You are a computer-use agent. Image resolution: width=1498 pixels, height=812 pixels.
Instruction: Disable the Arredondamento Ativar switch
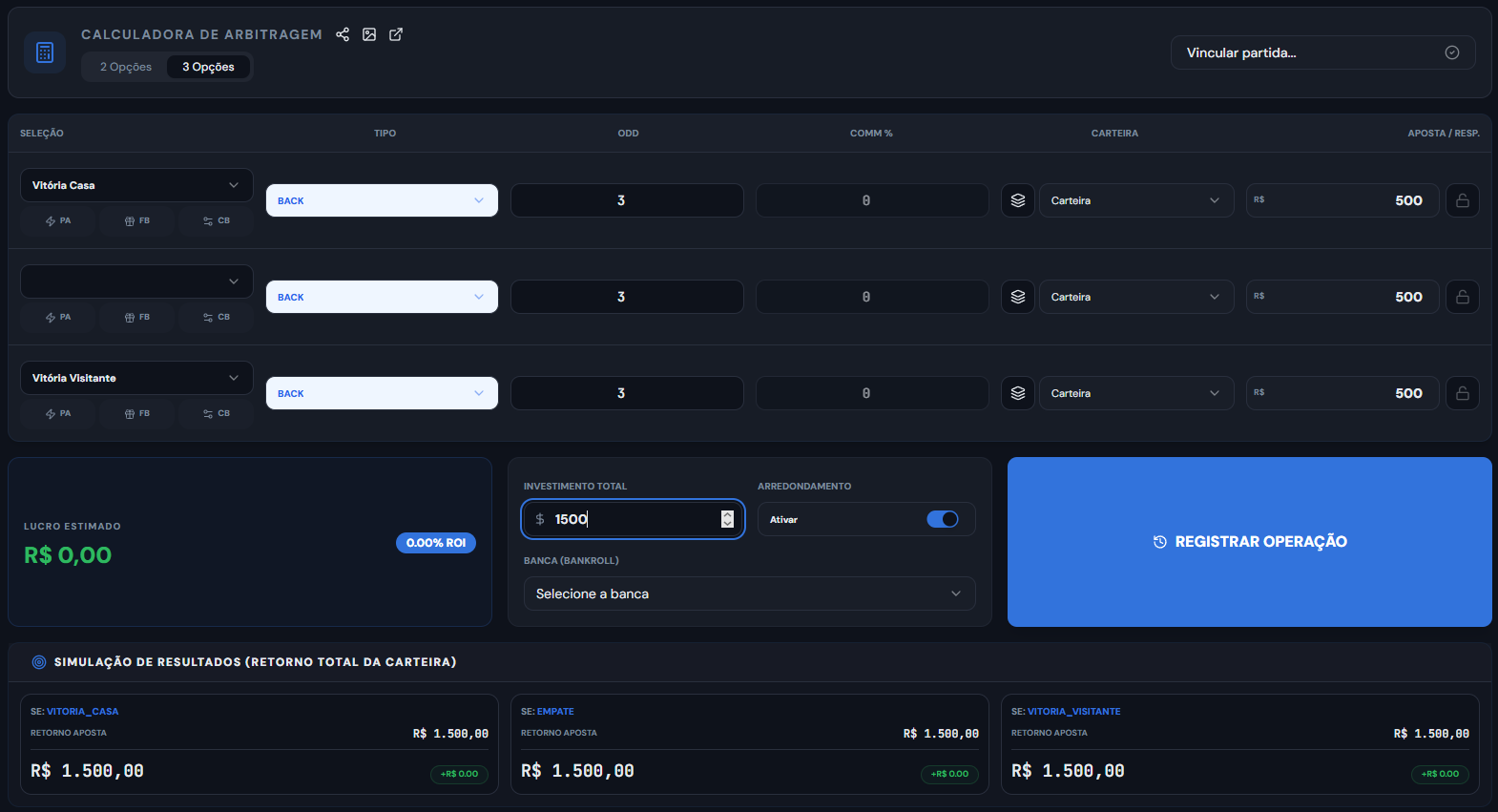coord(943,519)
